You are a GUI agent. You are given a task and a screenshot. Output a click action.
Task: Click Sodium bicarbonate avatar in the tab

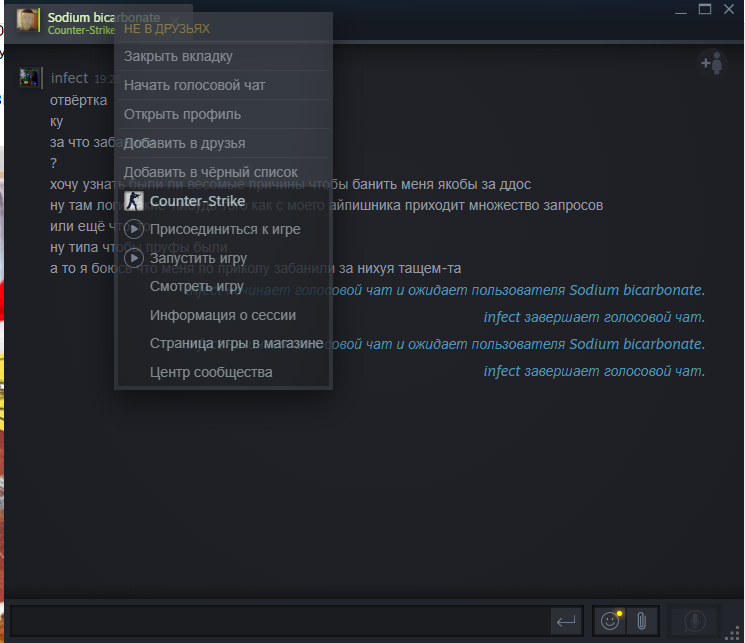click(27, 20)
